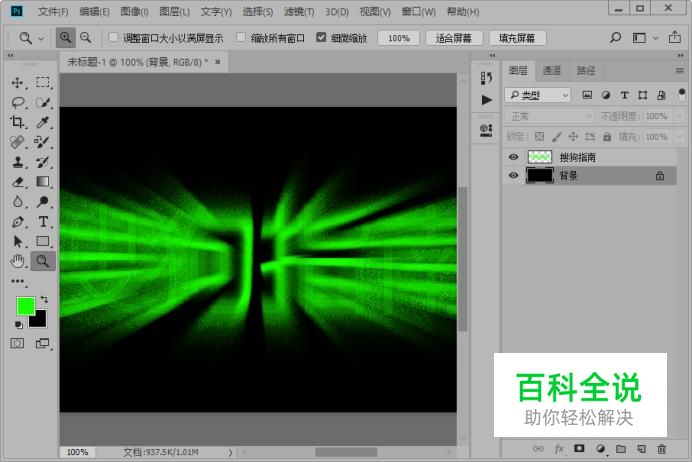The width and height of the screenshot is (692, 462).
Task: Open the Actions panel play icon
Action: 486,100
